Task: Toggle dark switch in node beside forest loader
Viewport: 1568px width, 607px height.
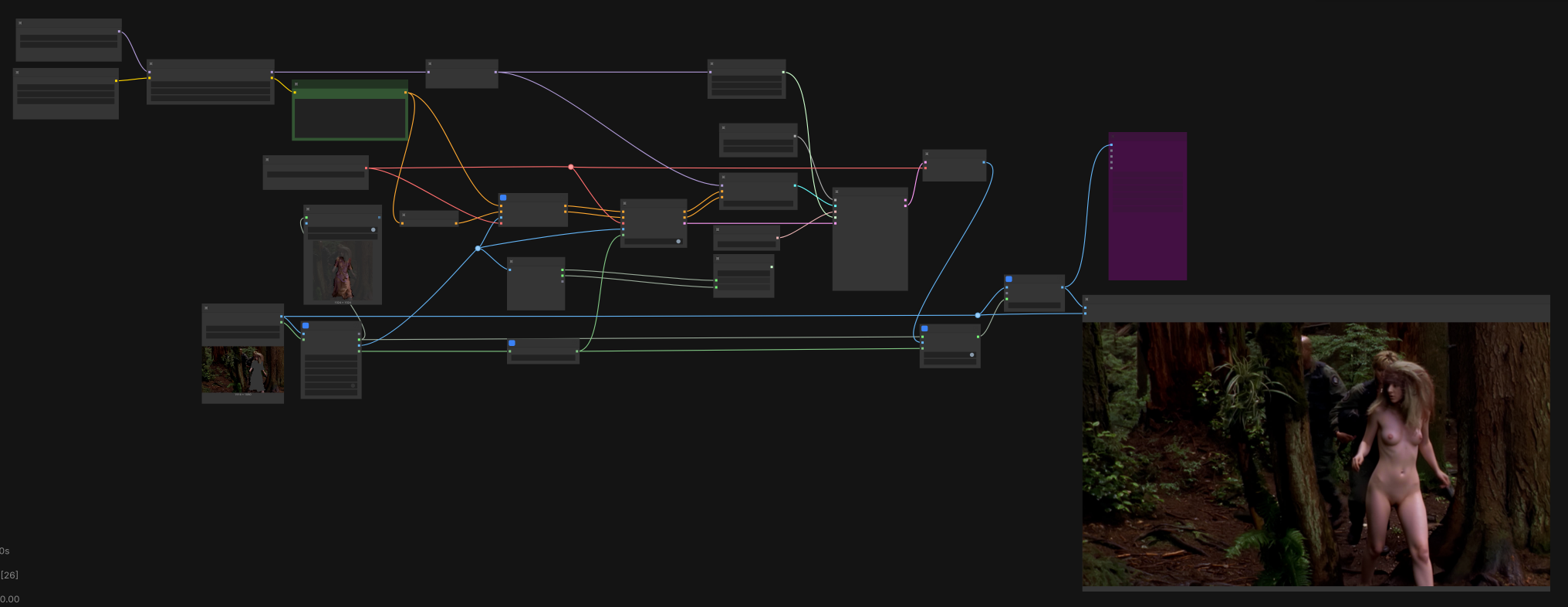Action: (353, 385)
